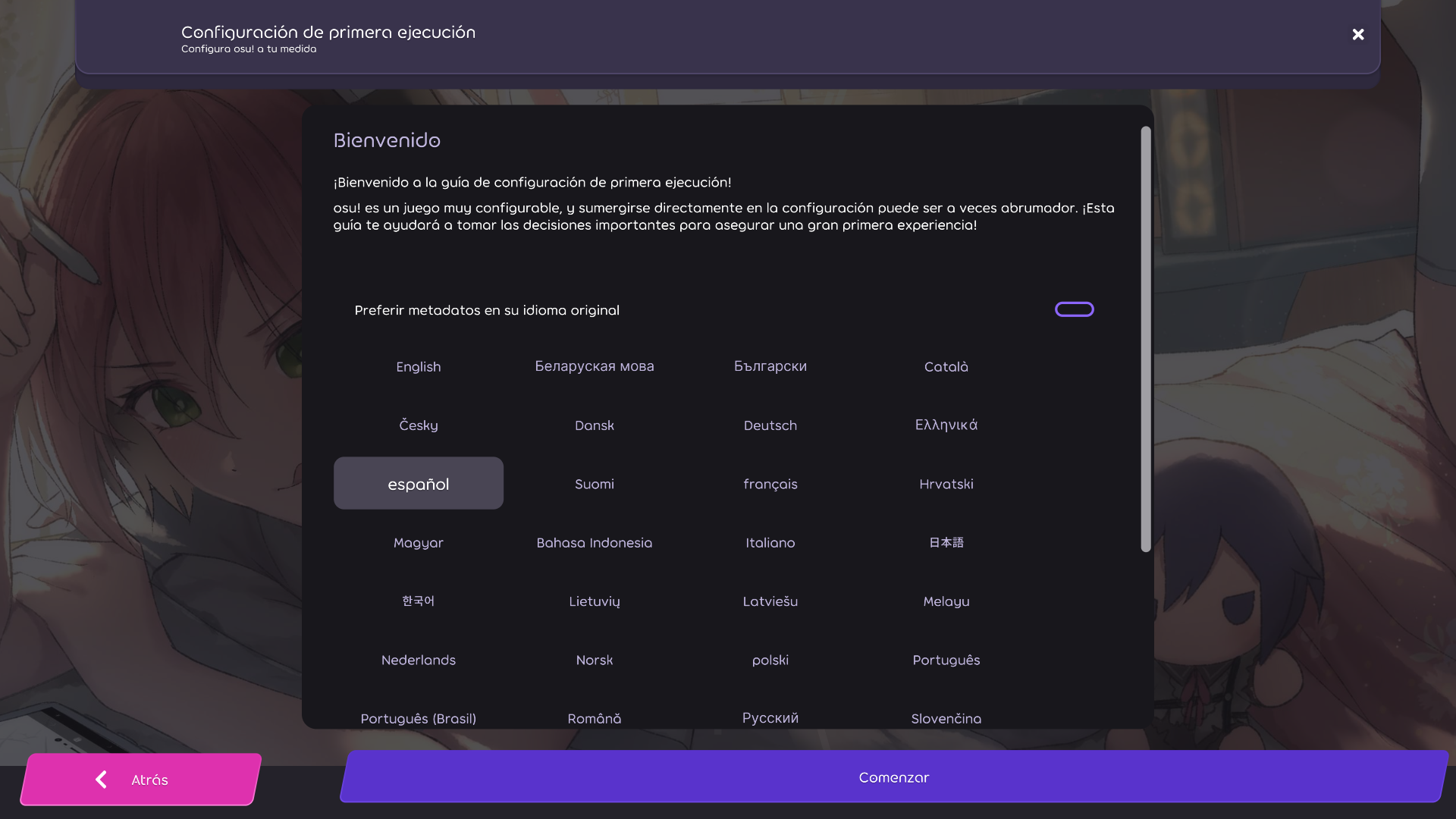This screenshot has height=819, width=1456.
Task: Click the back chevron arrow icon
Action: [x=101, y=780]
